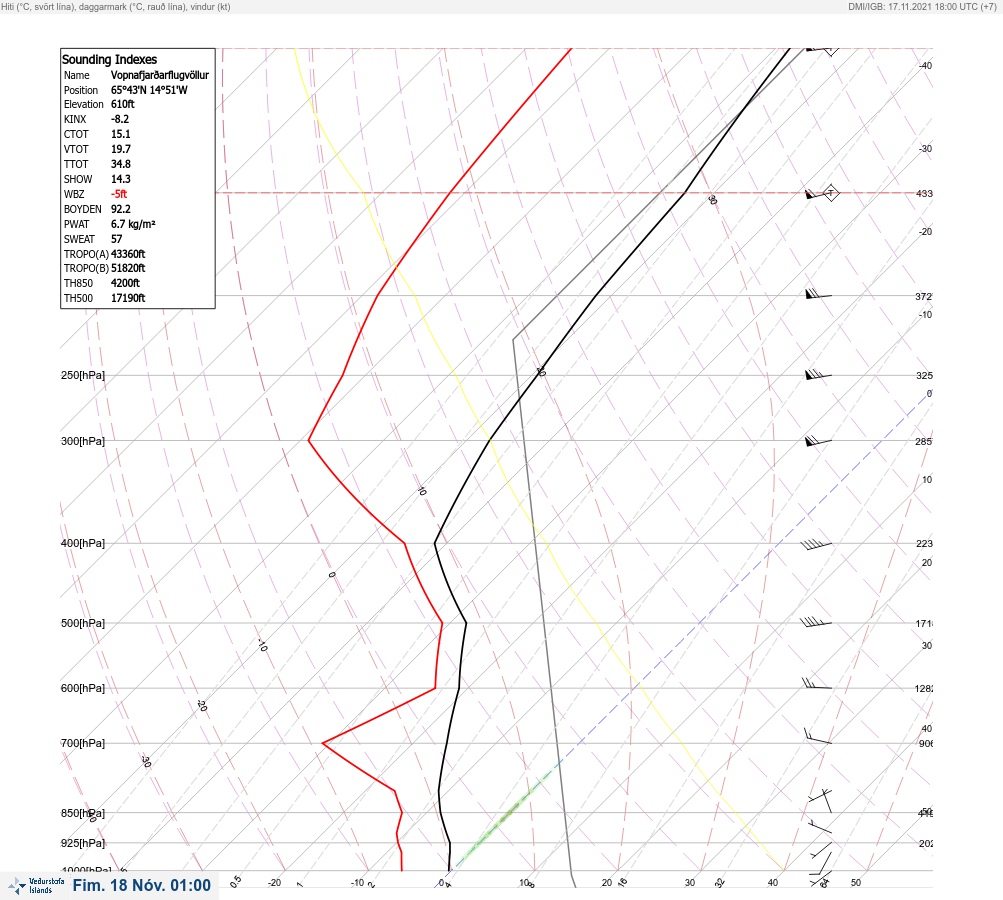Click the Vedurstofa Islands logo
This screenshot has width=1003, height=900.
[x=36, y=885]
